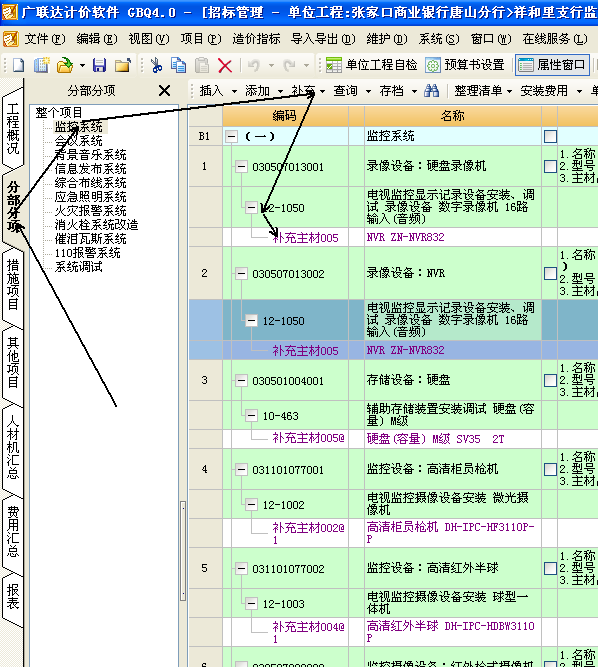Screen dimensions: 598x667
Task: Collapse item 030501004001
Action: tap(241, 380)
